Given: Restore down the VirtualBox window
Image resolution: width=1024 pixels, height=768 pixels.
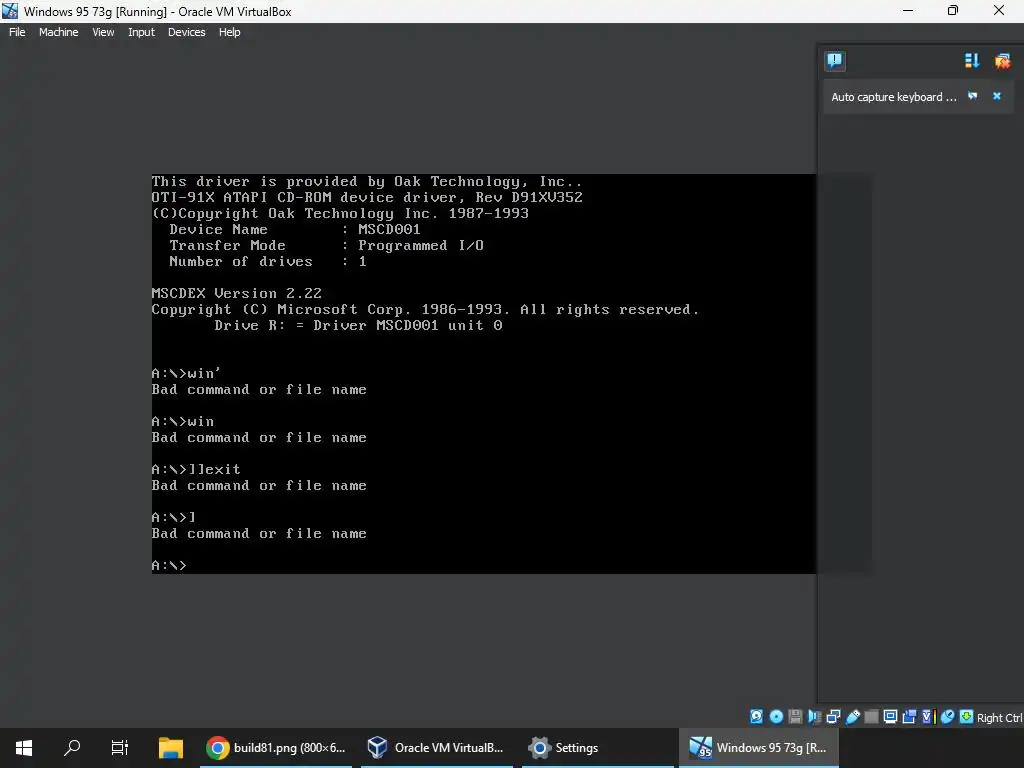Looking at the screenshot, I should 953,10.
